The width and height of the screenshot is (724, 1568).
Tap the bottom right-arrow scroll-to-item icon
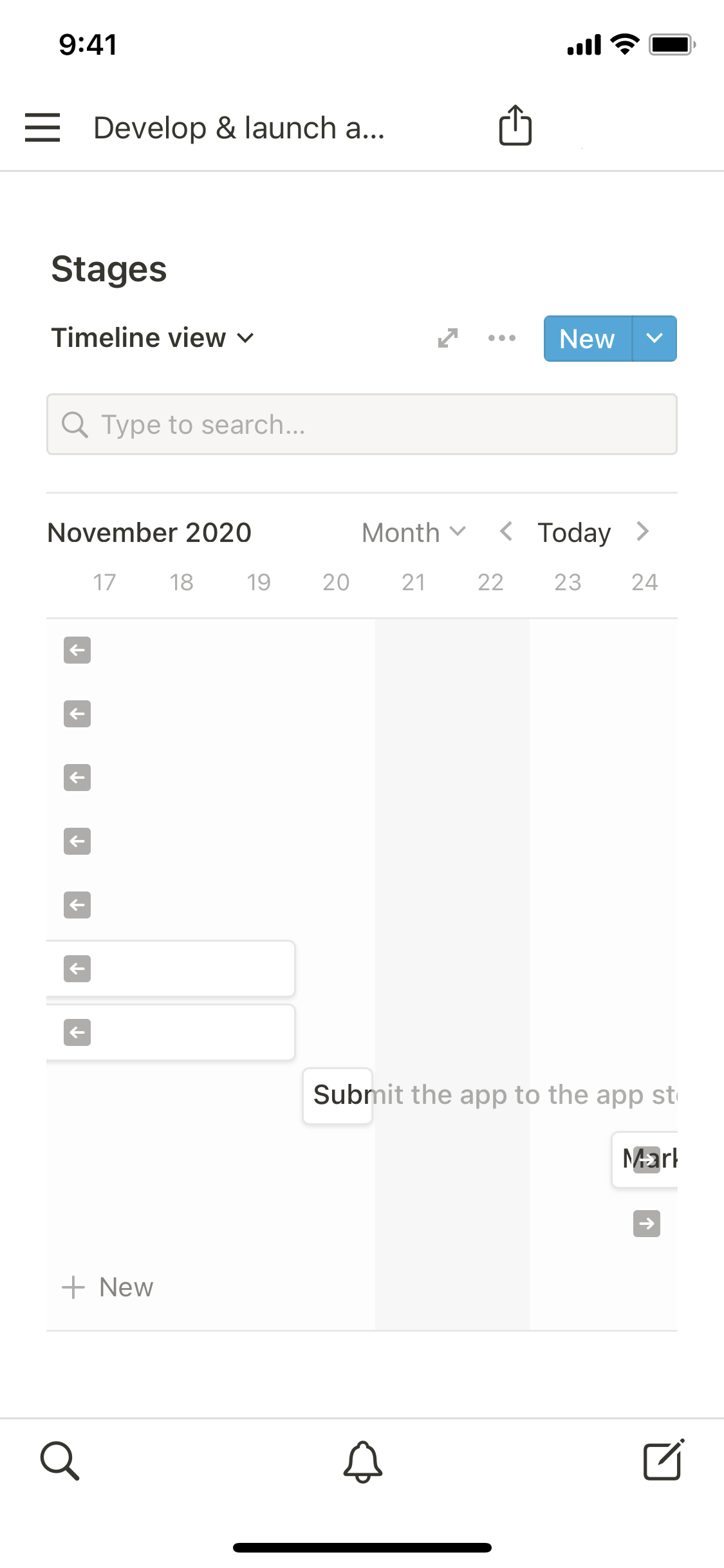pyautogui.click(x=647, y=1224)
